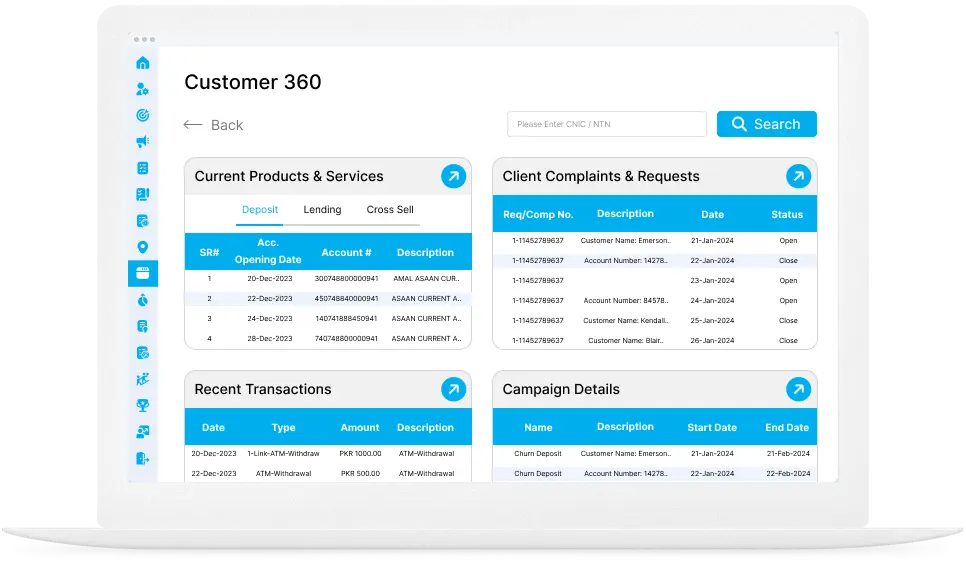Expand the Campaign Details panel arrow
Screen dimensions: 966x565
798,390
